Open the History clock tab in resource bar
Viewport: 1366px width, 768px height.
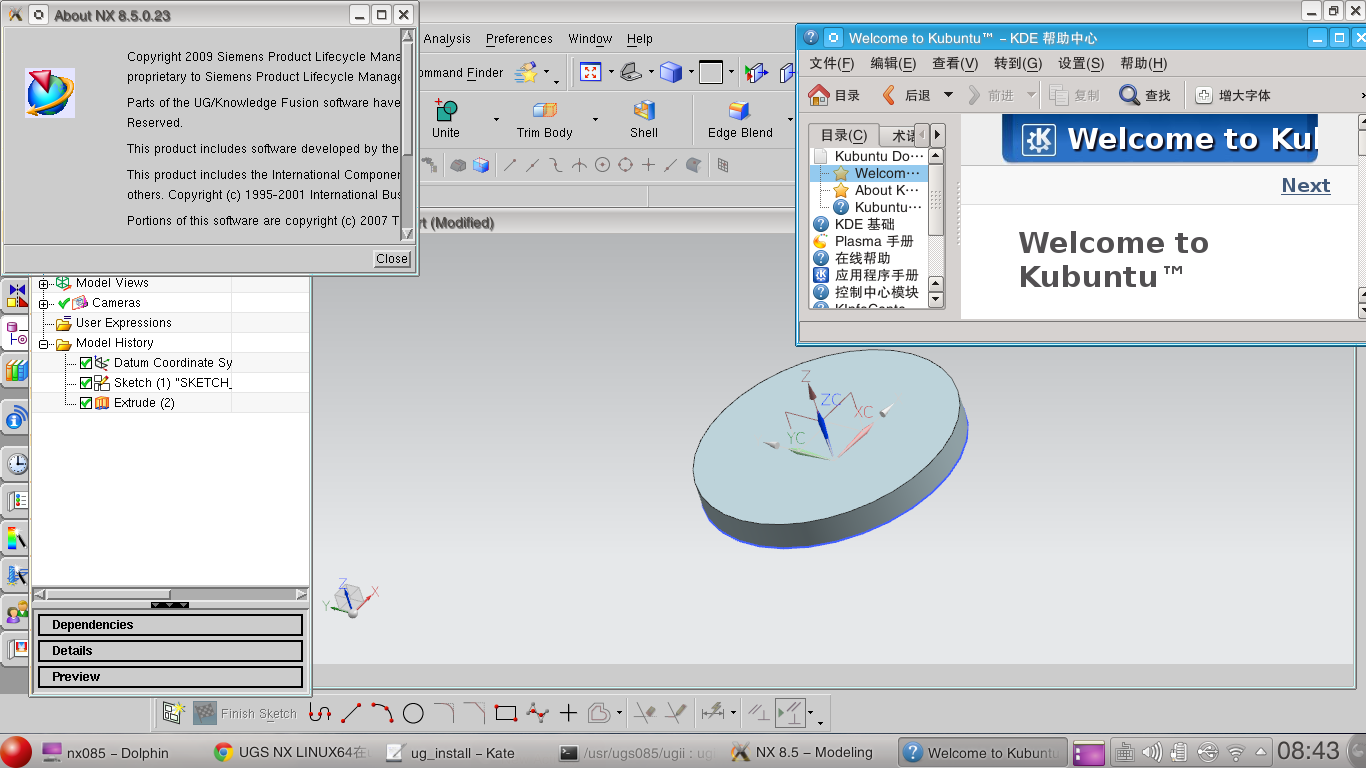point(16,463)
